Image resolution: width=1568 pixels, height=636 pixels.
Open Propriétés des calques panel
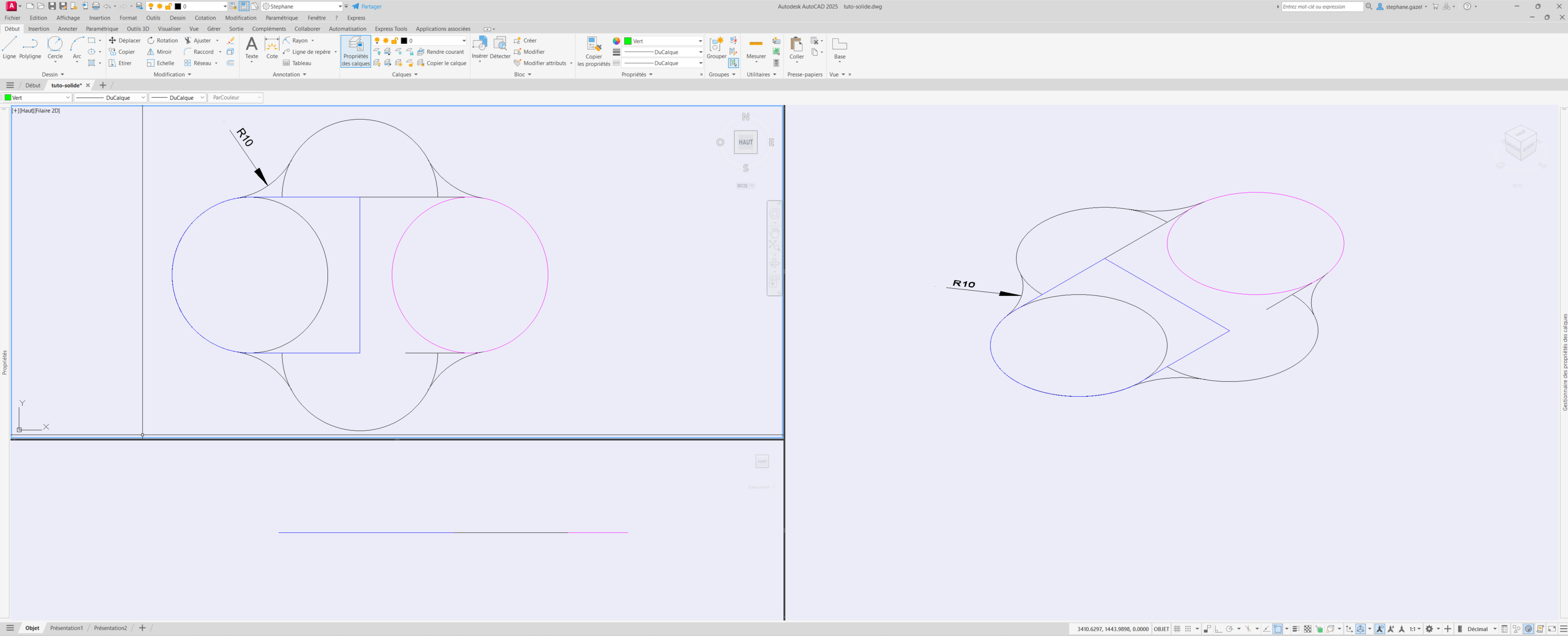(355, 51)
